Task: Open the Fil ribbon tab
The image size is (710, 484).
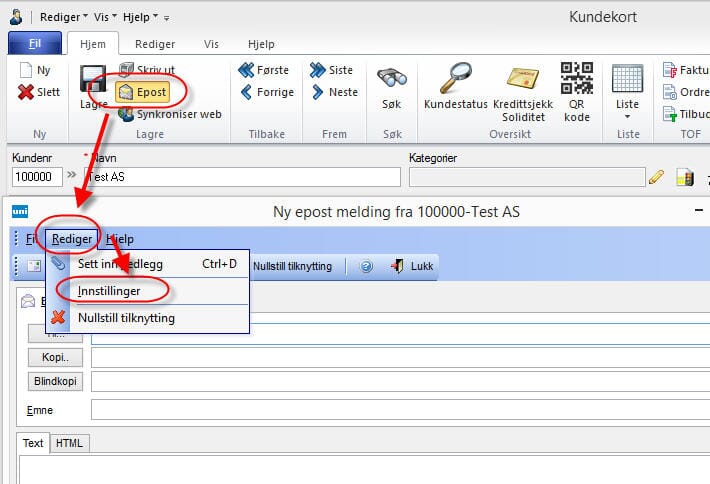Action: [x=34, y=44]
